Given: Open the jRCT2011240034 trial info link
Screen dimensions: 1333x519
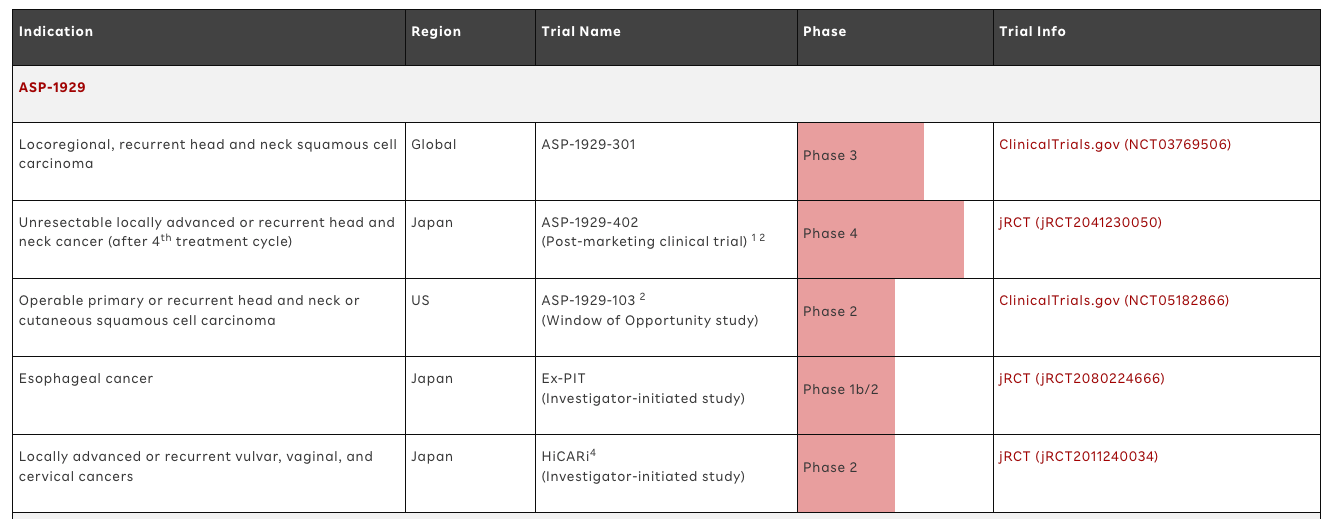Looking at the screenshot, I should point(1078,457).
